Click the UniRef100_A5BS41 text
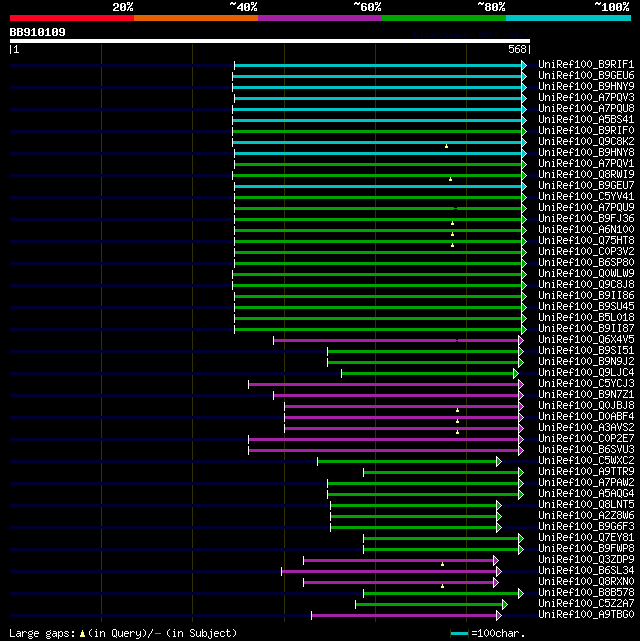 pos(586,120)
